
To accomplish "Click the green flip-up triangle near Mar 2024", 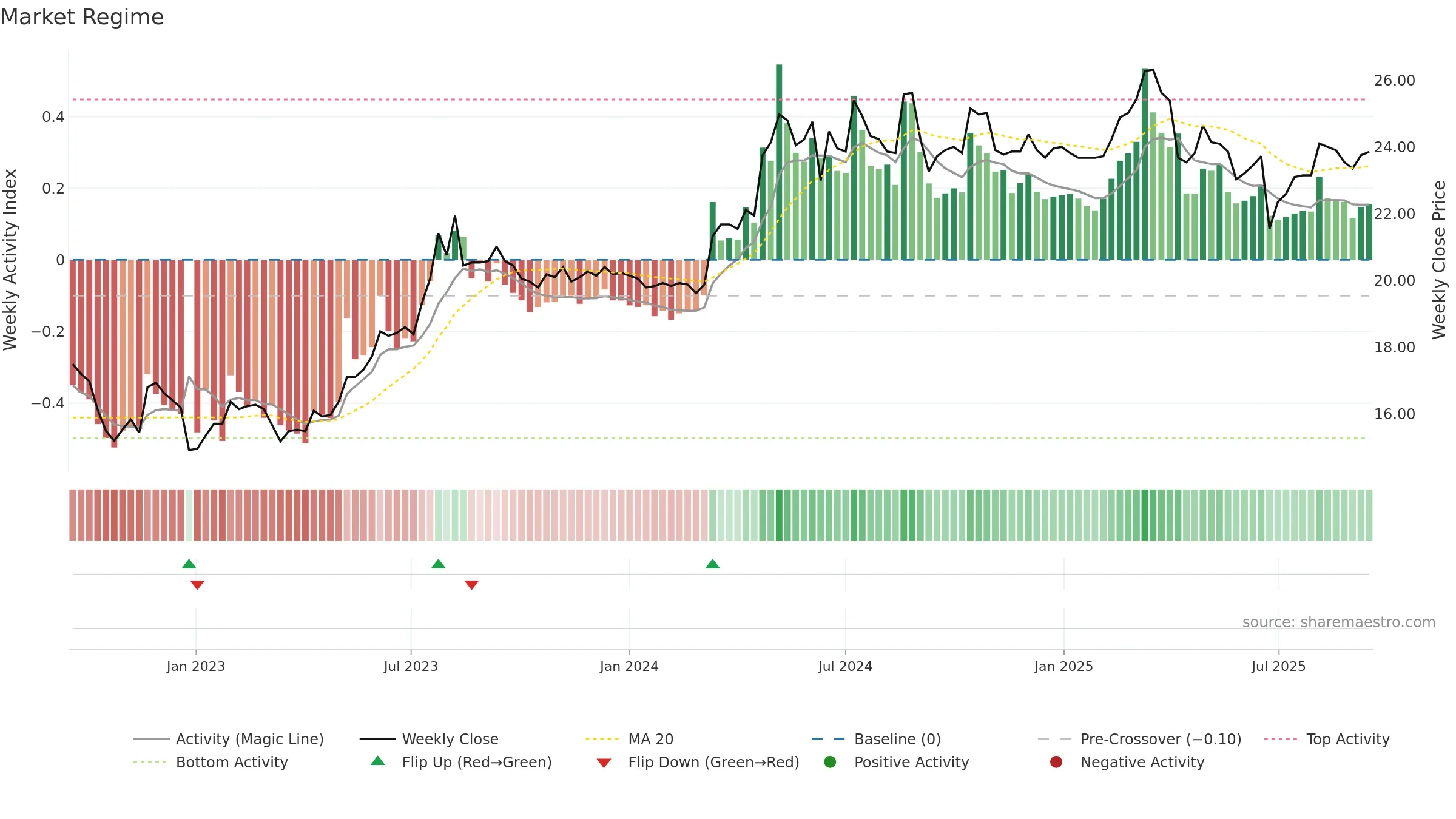I will pos(712,564).
